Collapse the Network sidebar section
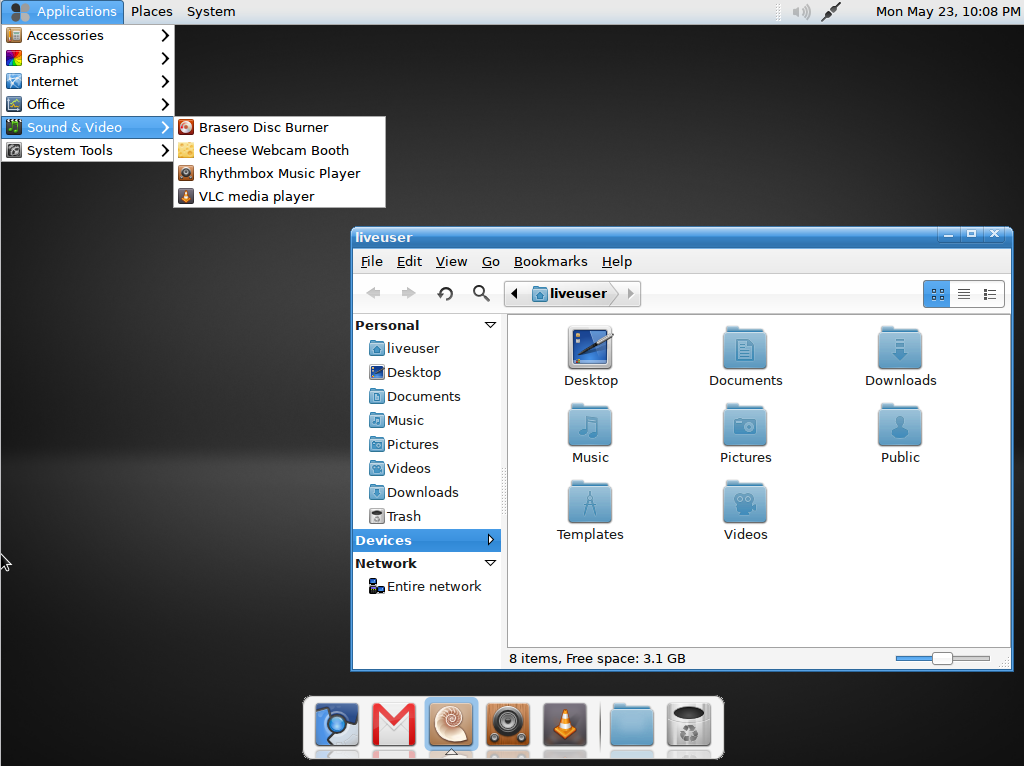 [x=490, y=563]
